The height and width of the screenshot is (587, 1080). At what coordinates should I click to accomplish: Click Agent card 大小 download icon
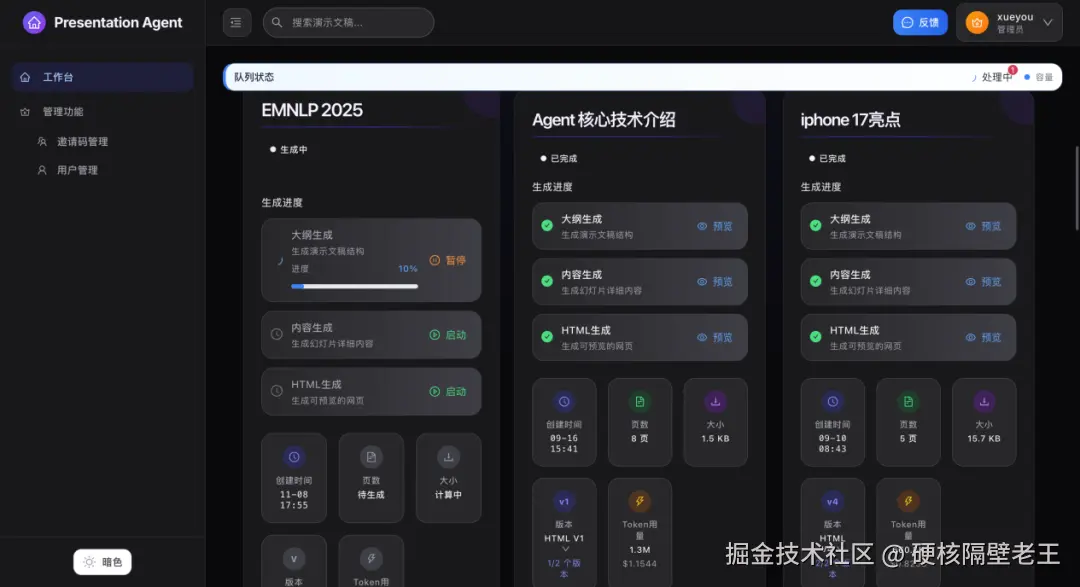[716, 402]
